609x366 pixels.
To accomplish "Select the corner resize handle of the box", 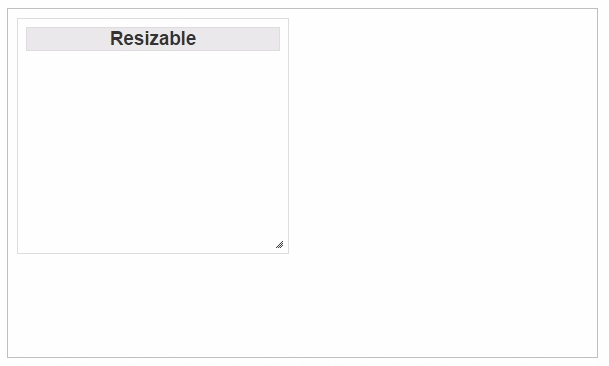I will click(280, 245).
